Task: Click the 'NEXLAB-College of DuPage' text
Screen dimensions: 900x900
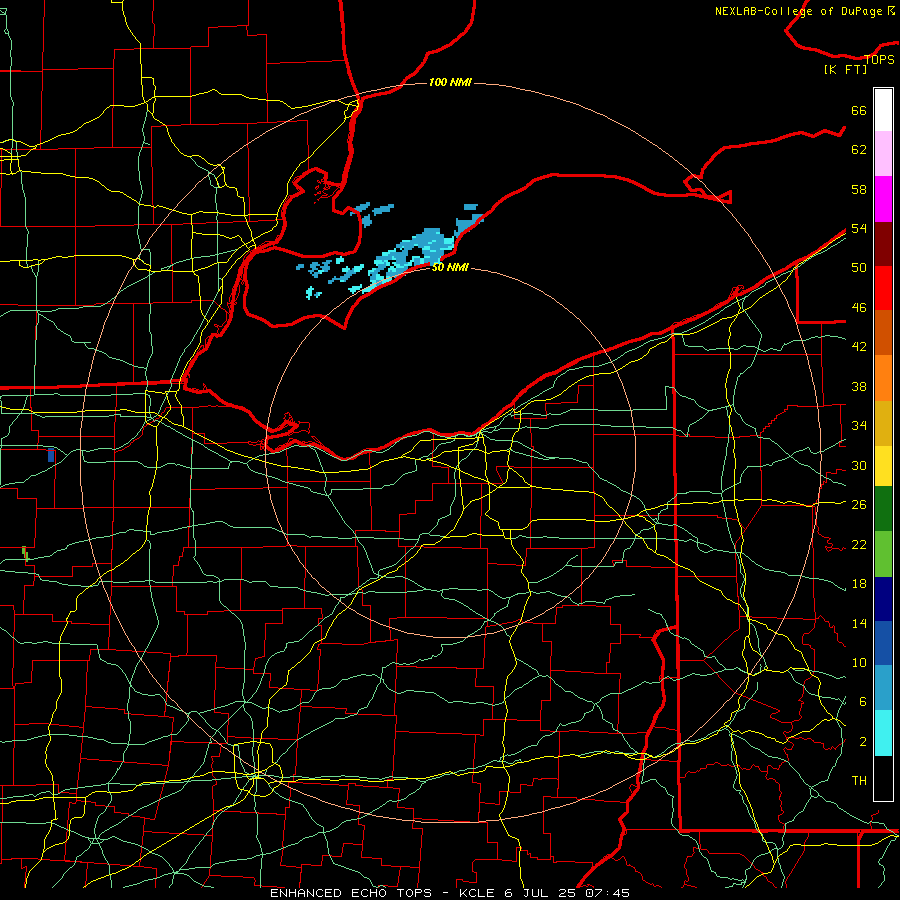Action: tap(800, 11)
